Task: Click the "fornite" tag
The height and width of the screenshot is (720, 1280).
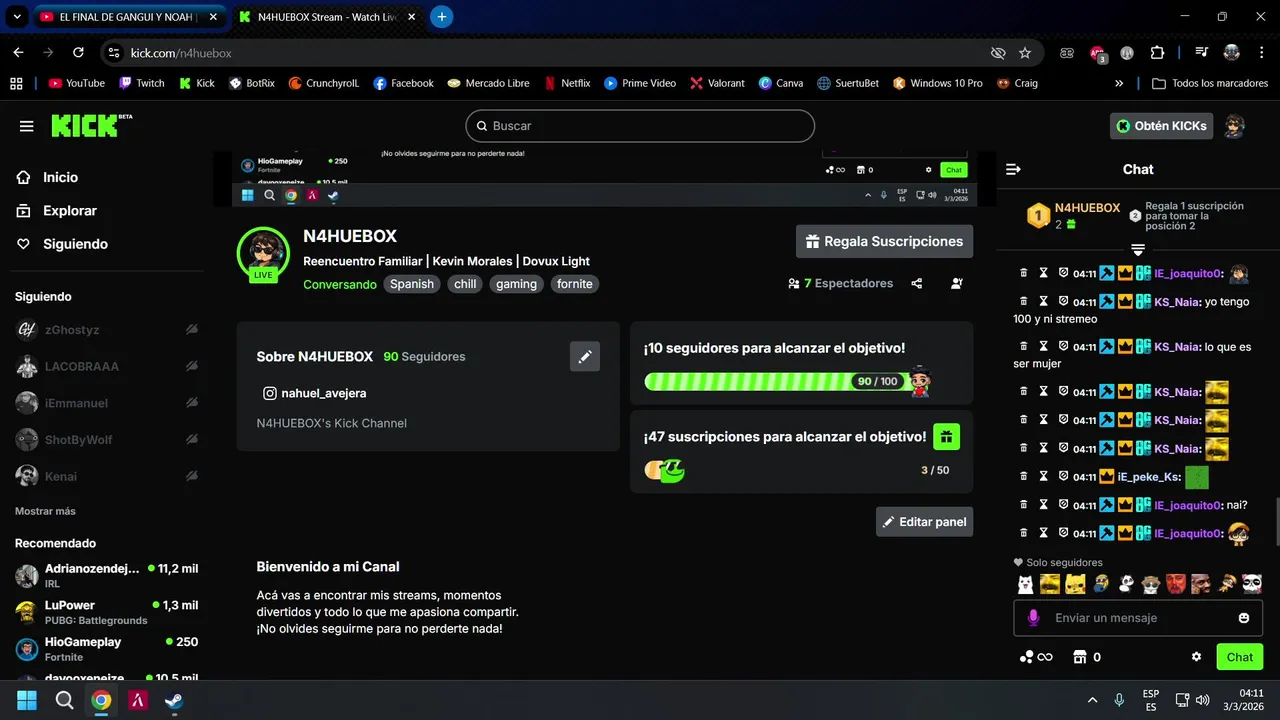Action: [575, 284]
